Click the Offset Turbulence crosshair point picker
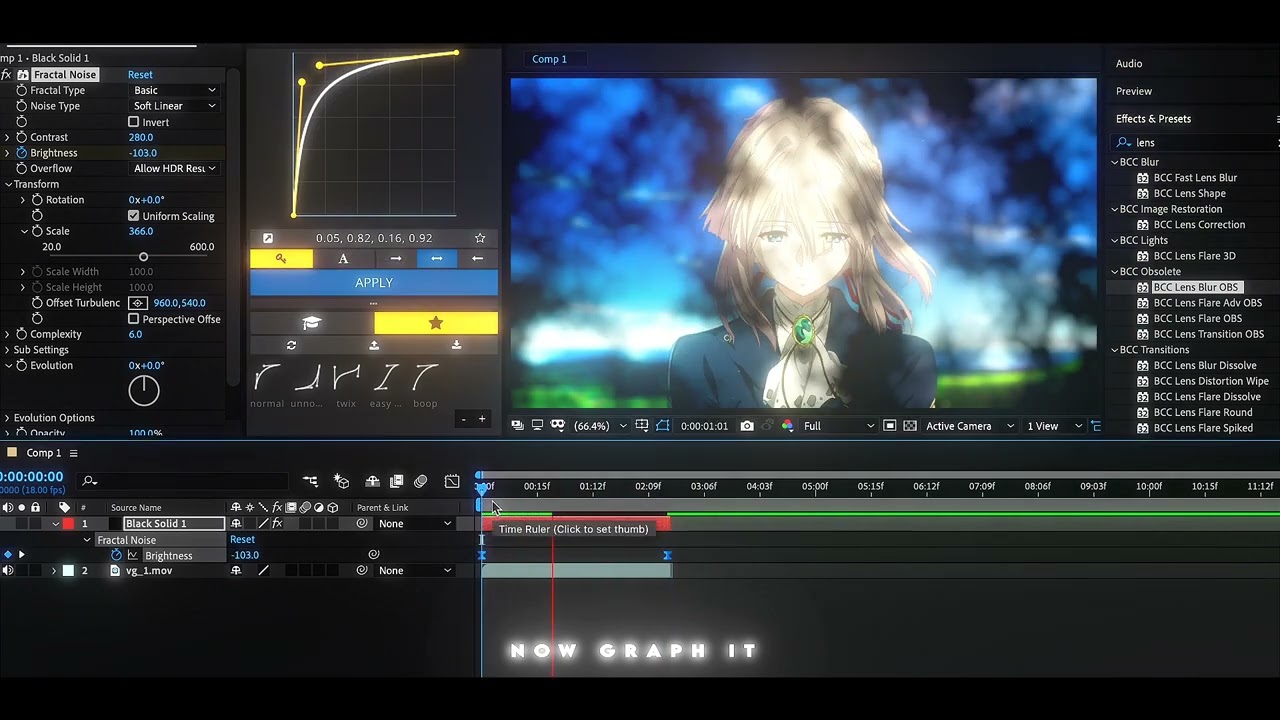 coord(138,303)
